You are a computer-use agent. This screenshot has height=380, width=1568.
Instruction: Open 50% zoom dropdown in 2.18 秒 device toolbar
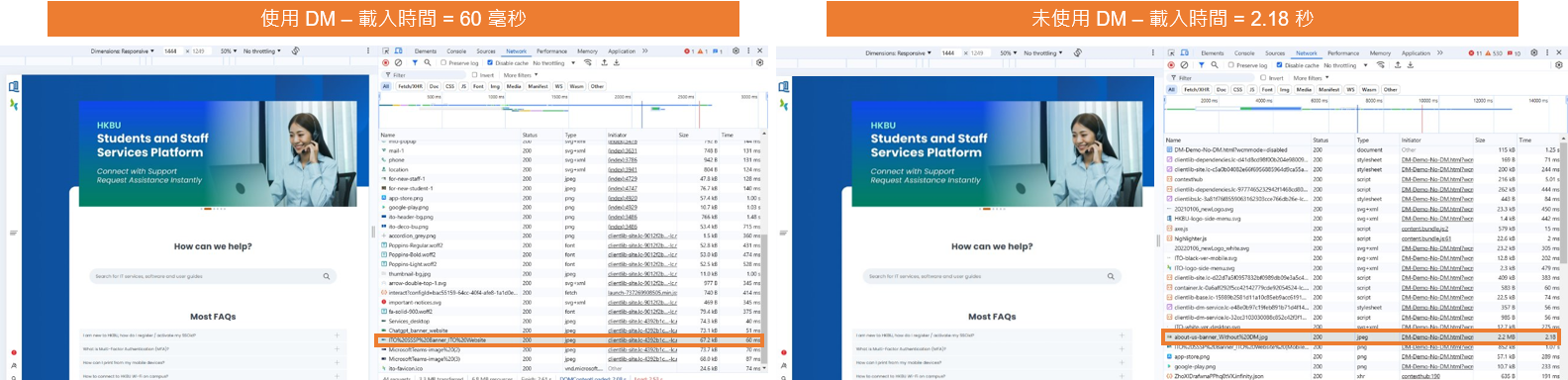click(x=1009, y=52)
